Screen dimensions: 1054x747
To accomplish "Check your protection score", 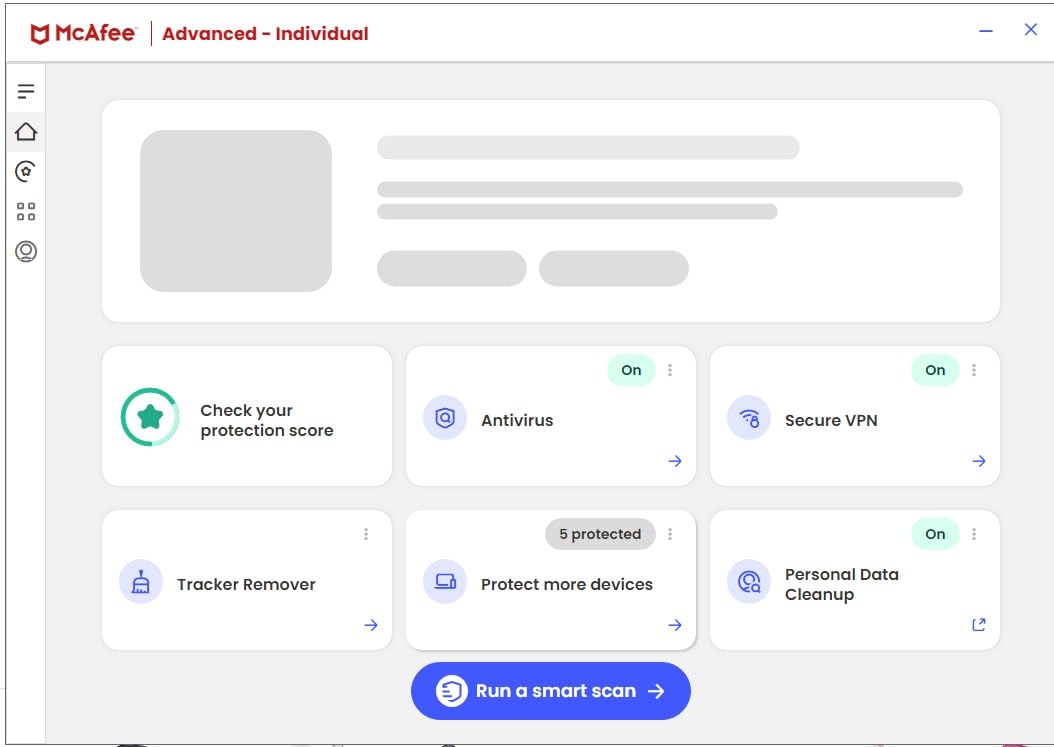I will point(246,416).
